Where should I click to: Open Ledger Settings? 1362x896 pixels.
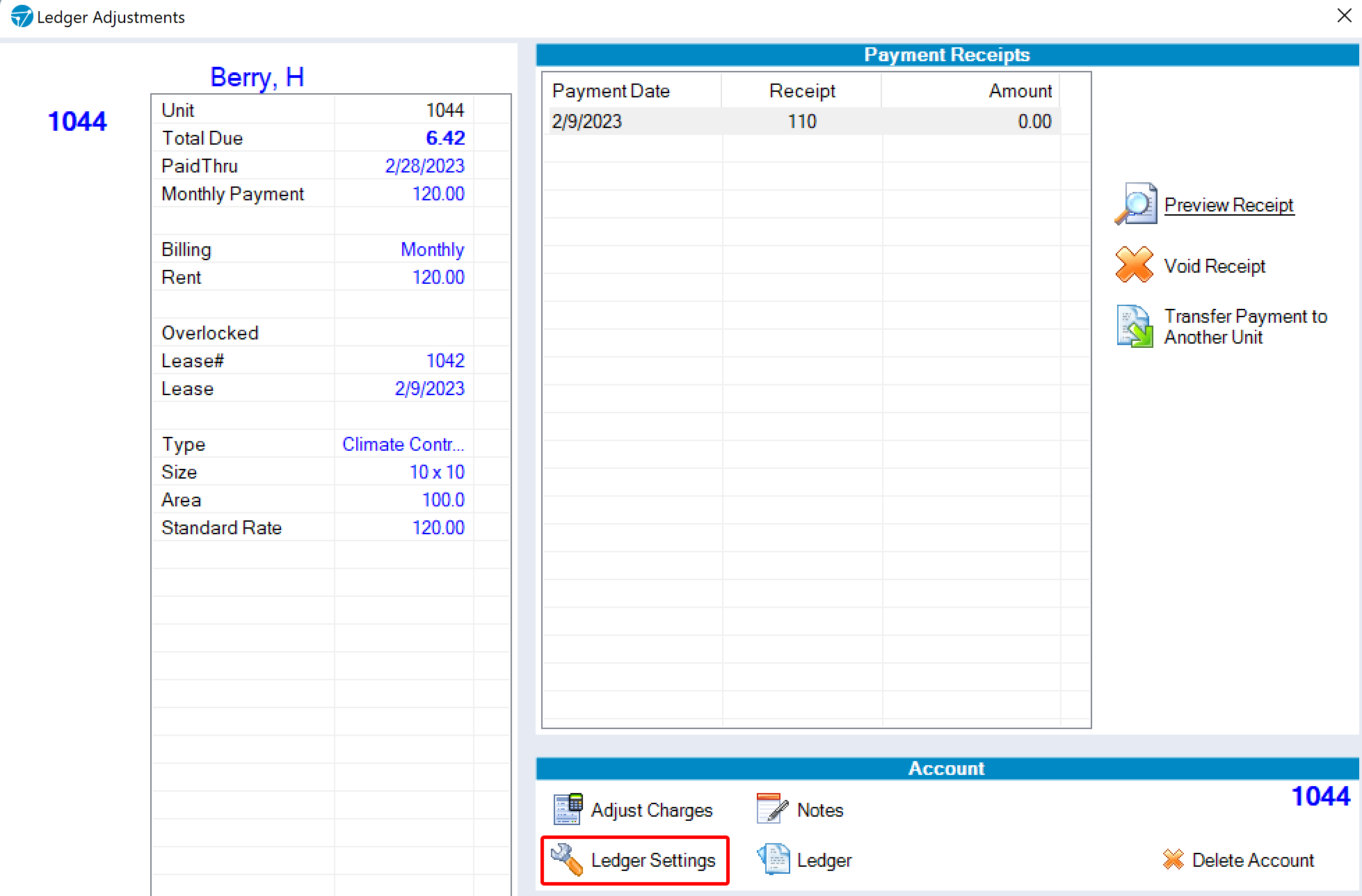point(653,861)
